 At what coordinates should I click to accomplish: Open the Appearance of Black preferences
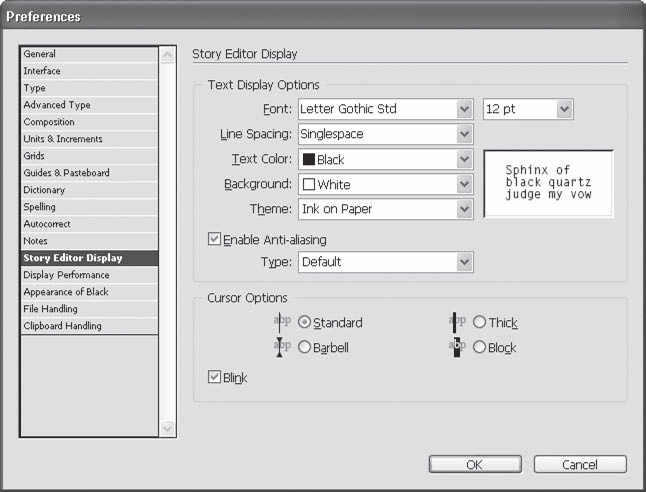(x=66, y=292)
